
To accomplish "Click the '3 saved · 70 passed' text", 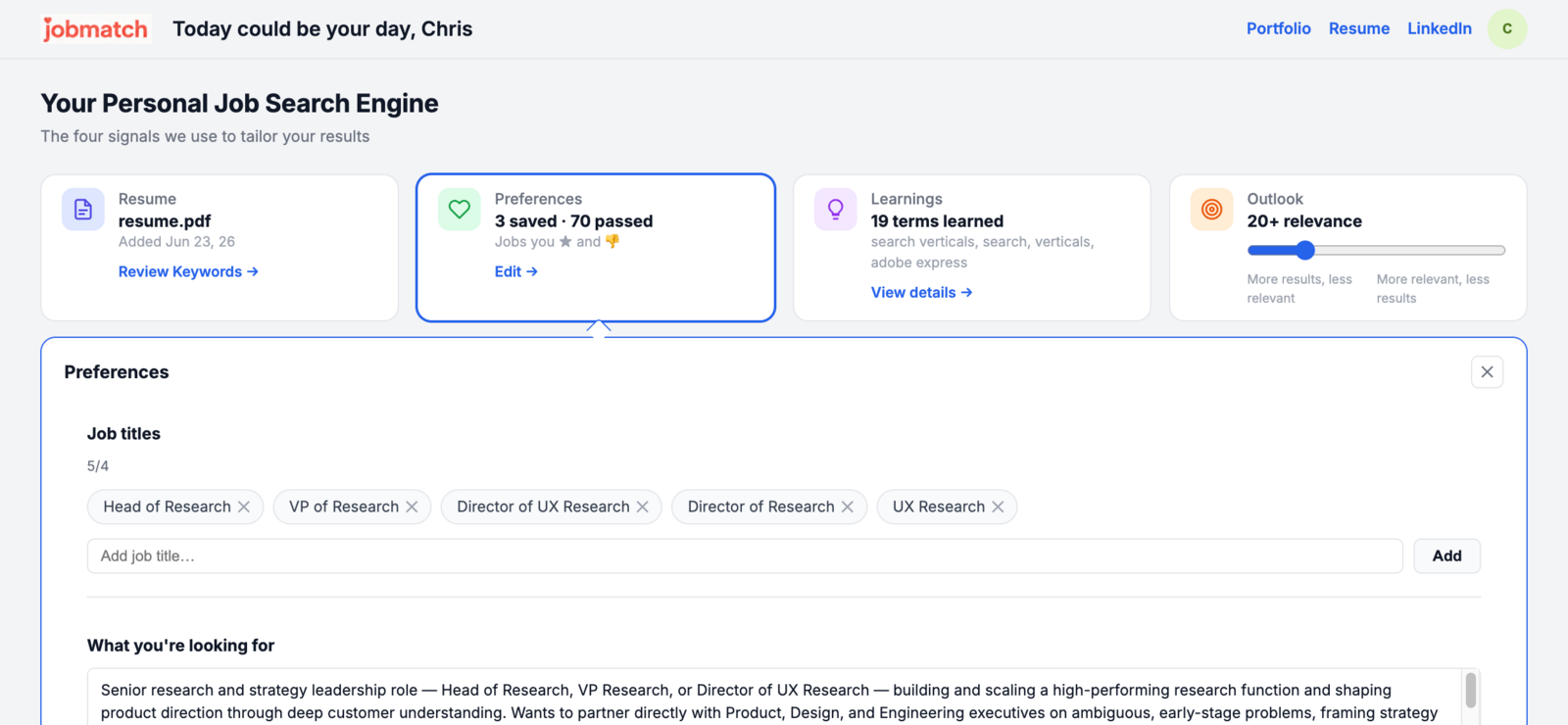I will [x=573, y=221].
